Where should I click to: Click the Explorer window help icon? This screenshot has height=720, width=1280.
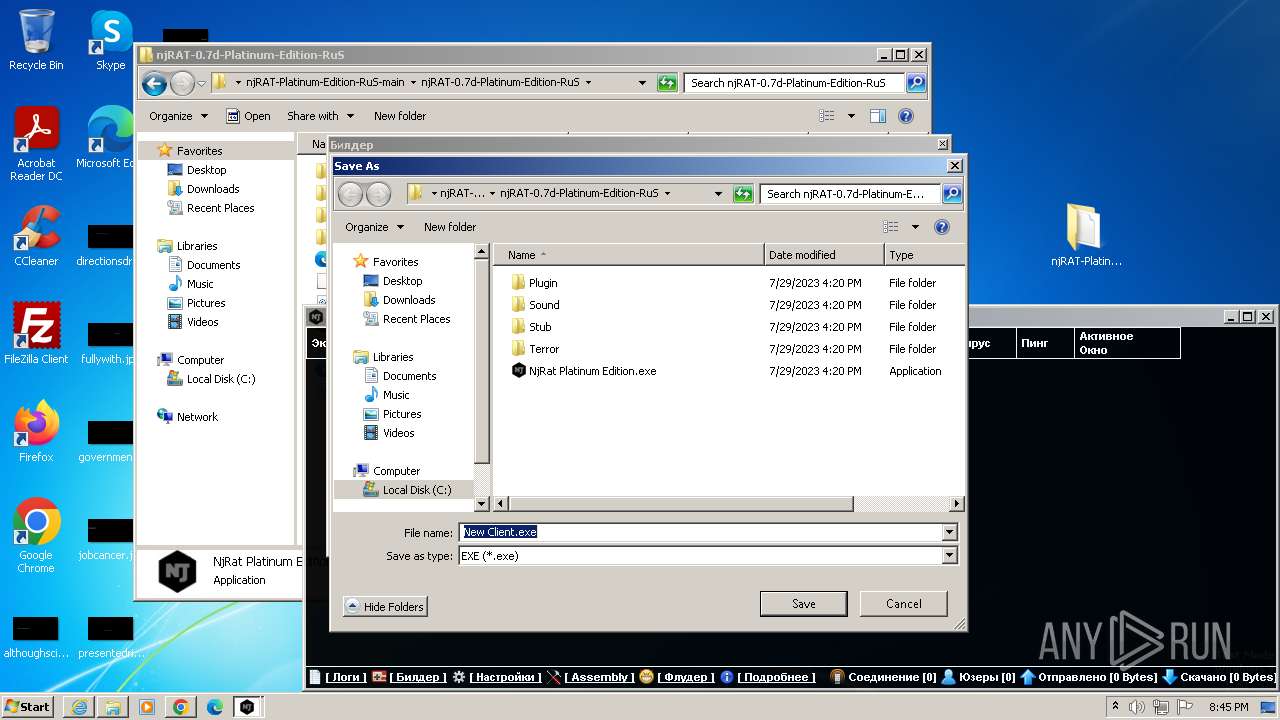tap(905, 116)
